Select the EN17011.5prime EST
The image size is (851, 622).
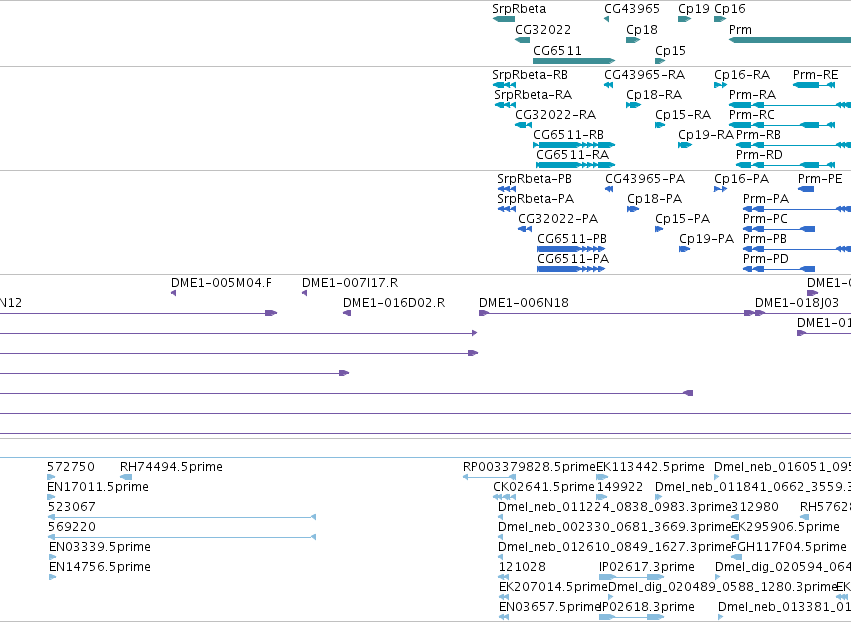(x=51, y=497)
